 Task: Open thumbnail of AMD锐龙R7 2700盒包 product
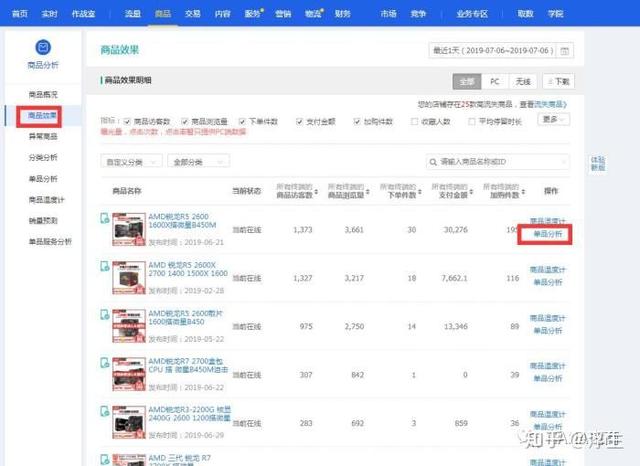129,374
